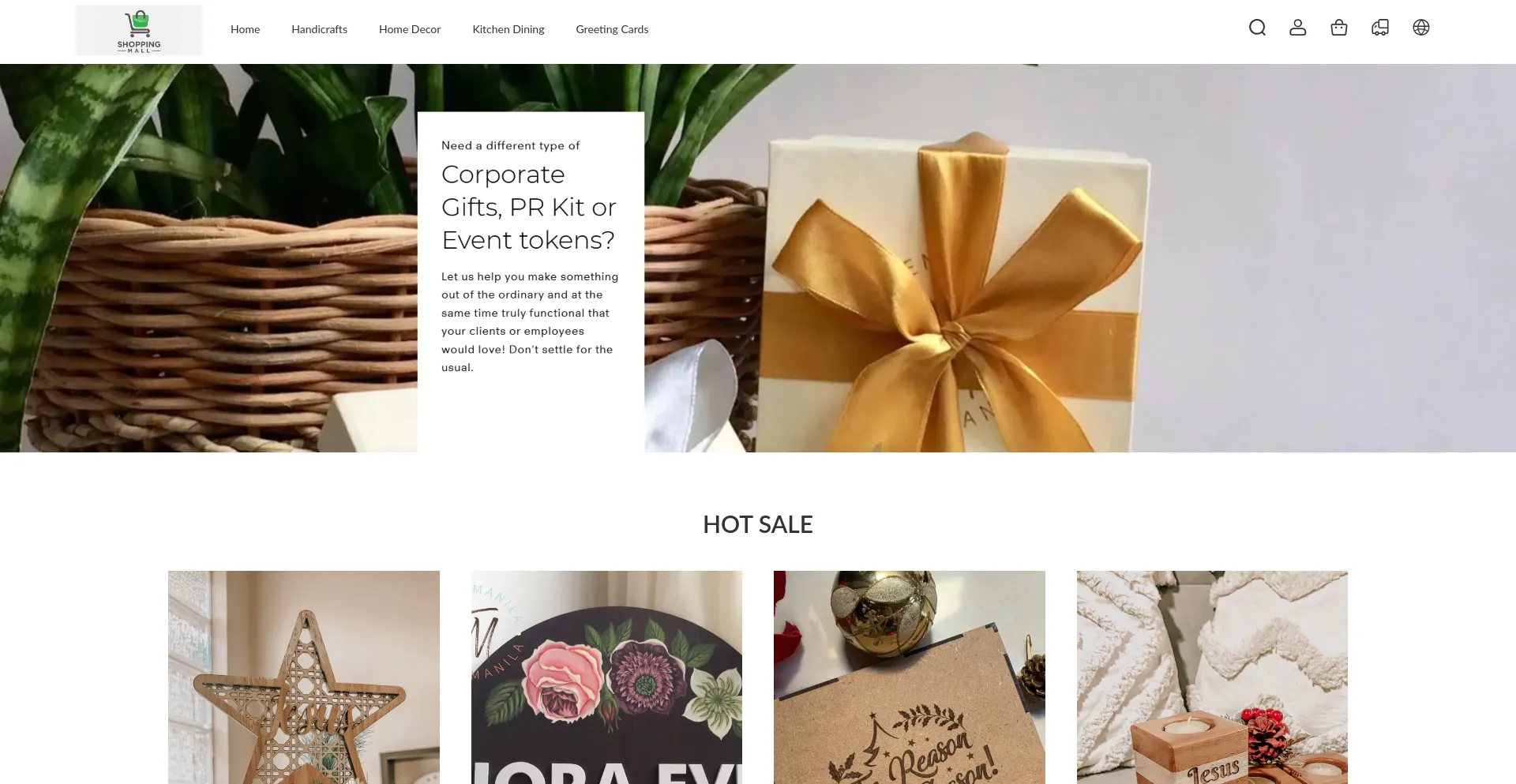The height and width of the screenshot is (784, 1516).
Task: Click the Corporate Gifts headline text
Action: (x=528, y=207)
